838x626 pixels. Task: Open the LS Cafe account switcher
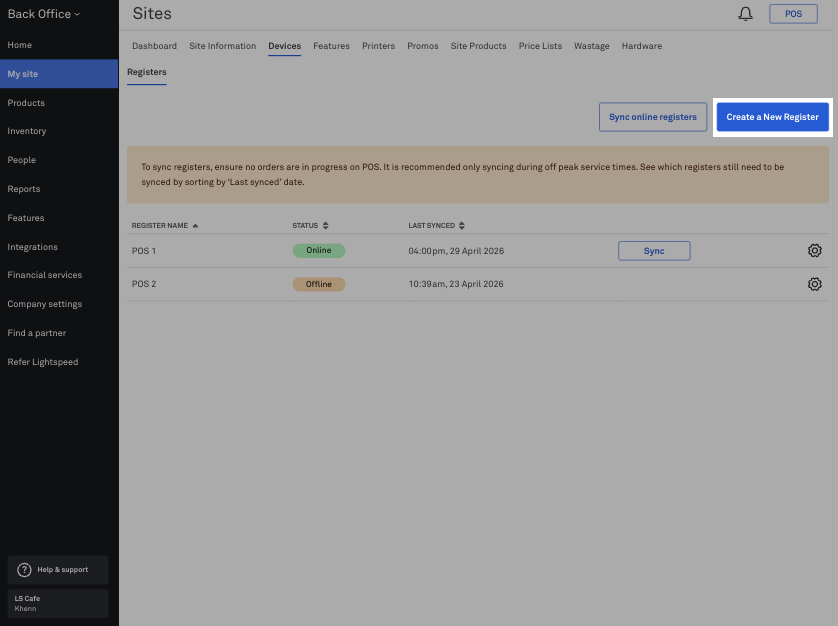[58, 603]
